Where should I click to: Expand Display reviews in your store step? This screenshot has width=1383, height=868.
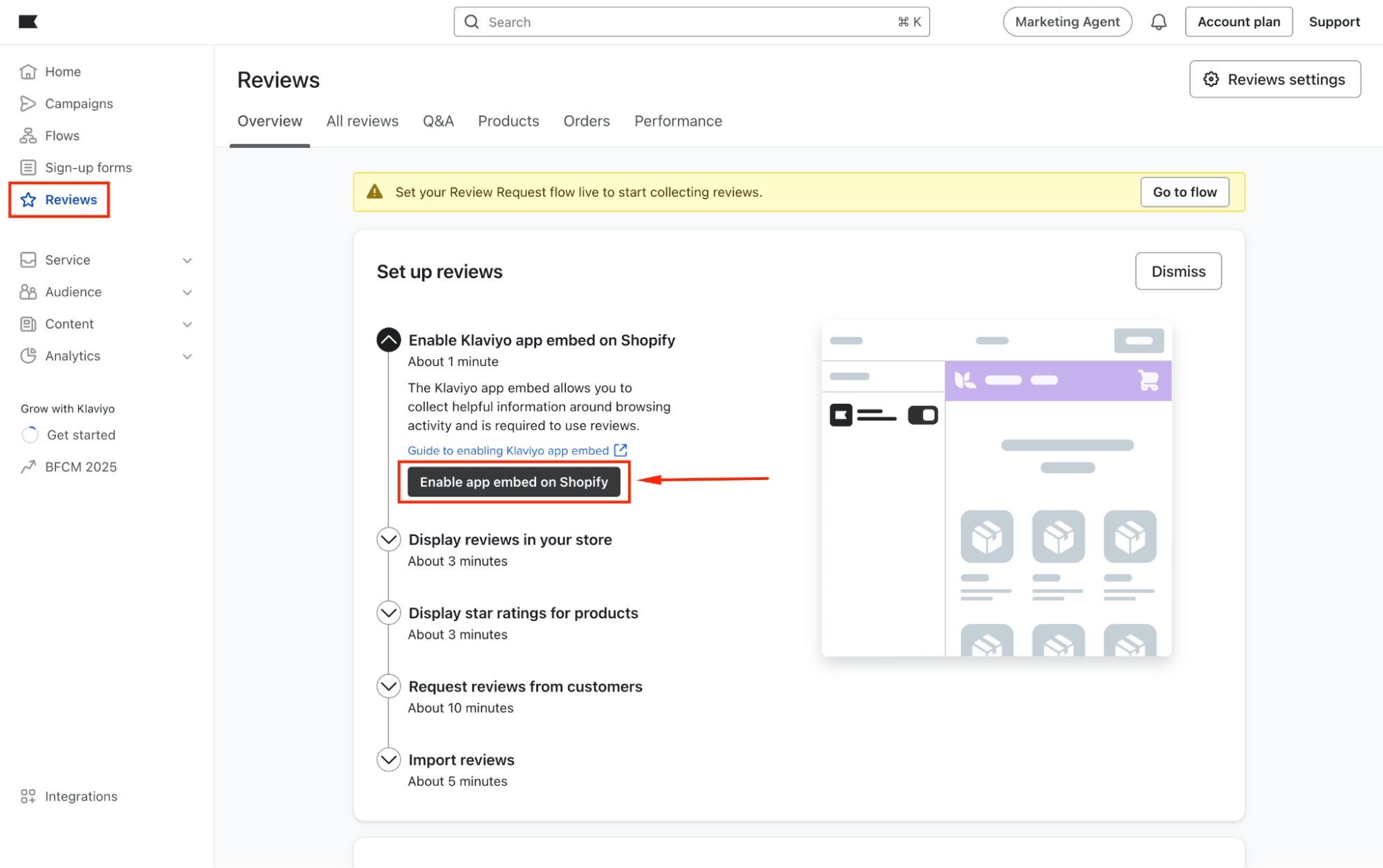[389, 539]
